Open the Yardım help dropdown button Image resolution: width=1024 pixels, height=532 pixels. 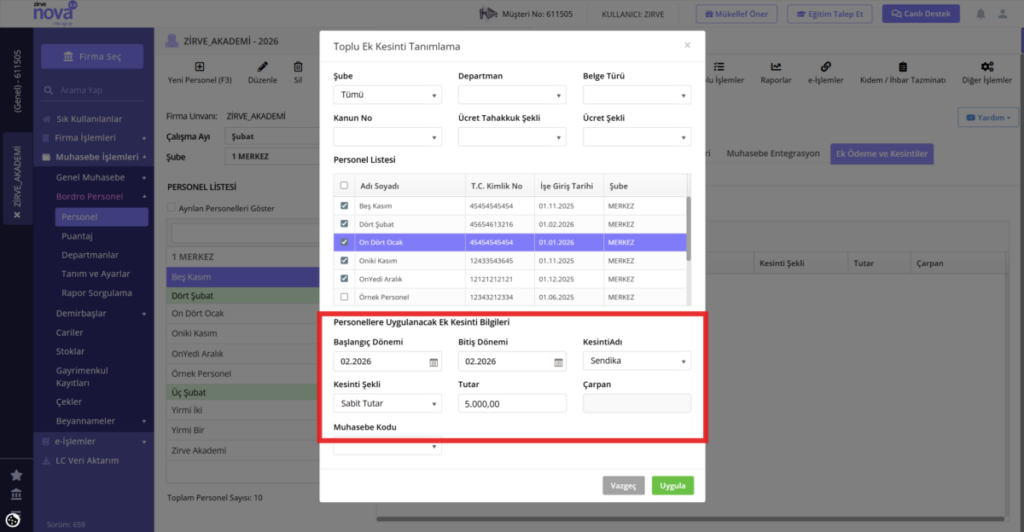987,117
